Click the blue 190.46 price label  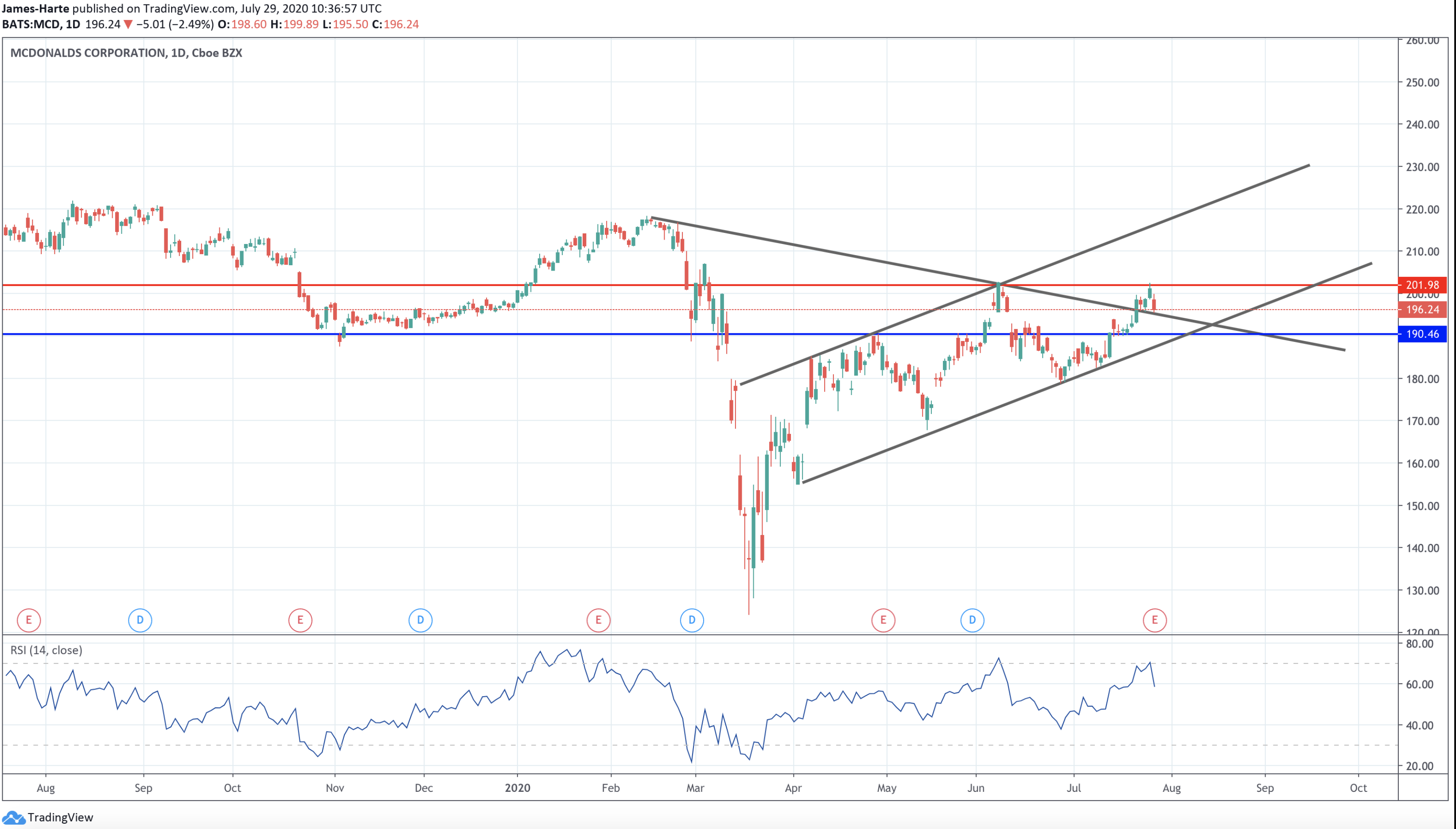[1422, 334]
